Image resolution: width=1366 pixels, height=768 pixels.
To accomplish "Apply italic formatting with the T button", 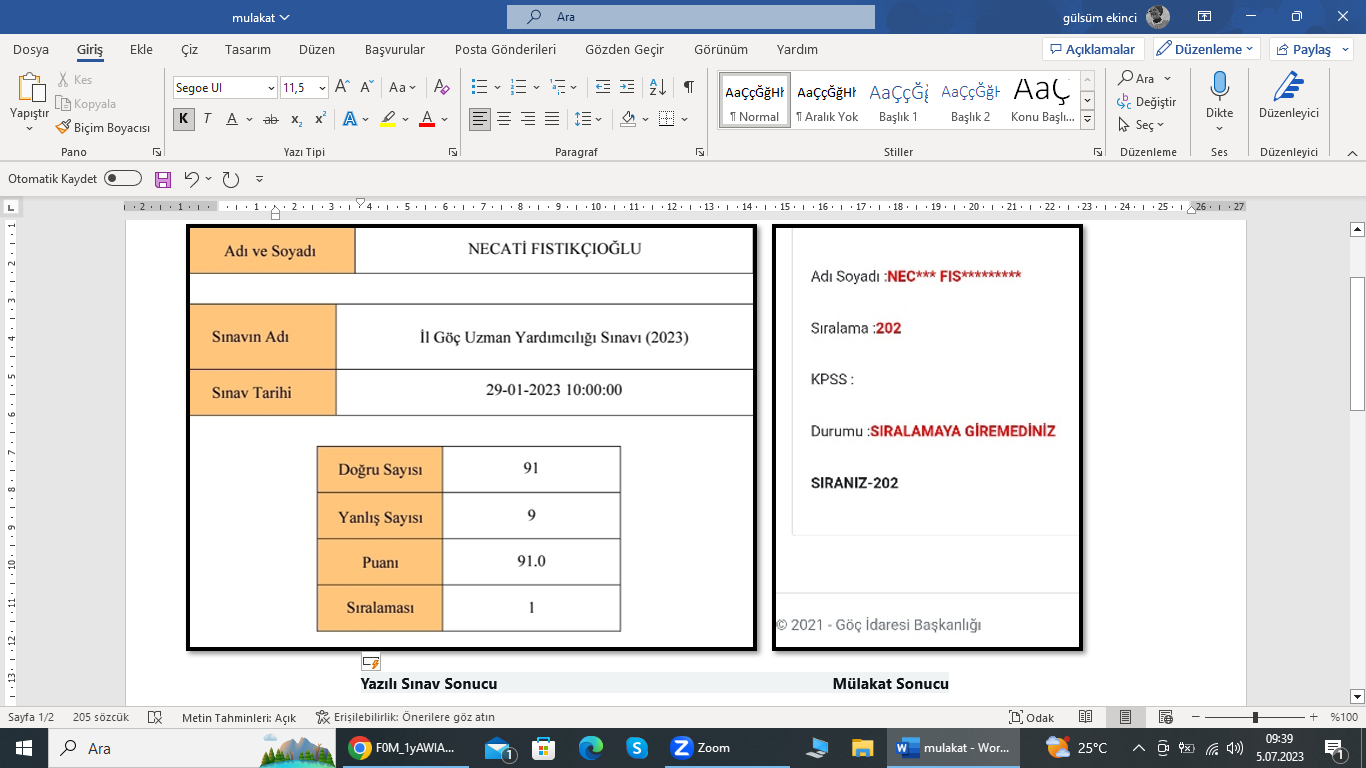I will pyautogui.click(x=207, y=119).
